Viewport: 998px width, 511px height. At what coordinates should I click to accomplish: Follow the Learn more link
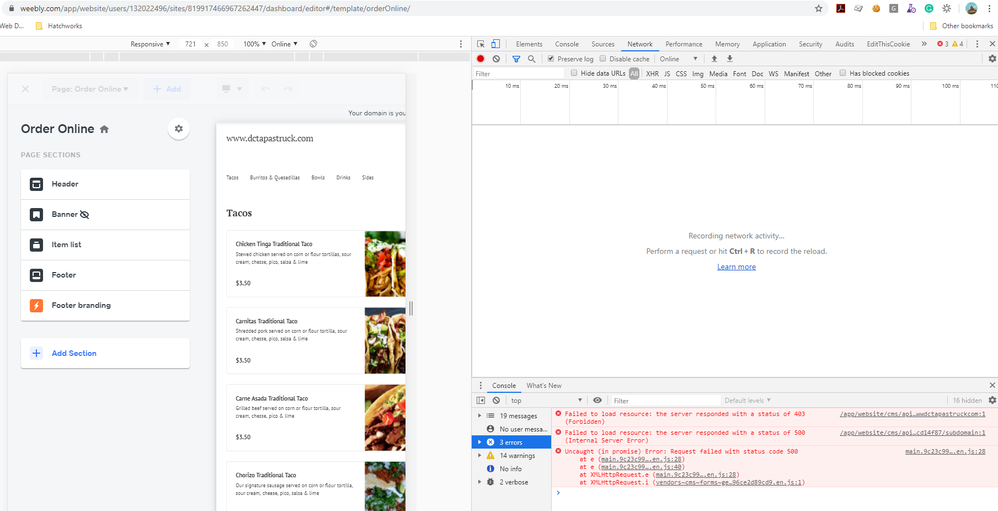coord(735,267)
